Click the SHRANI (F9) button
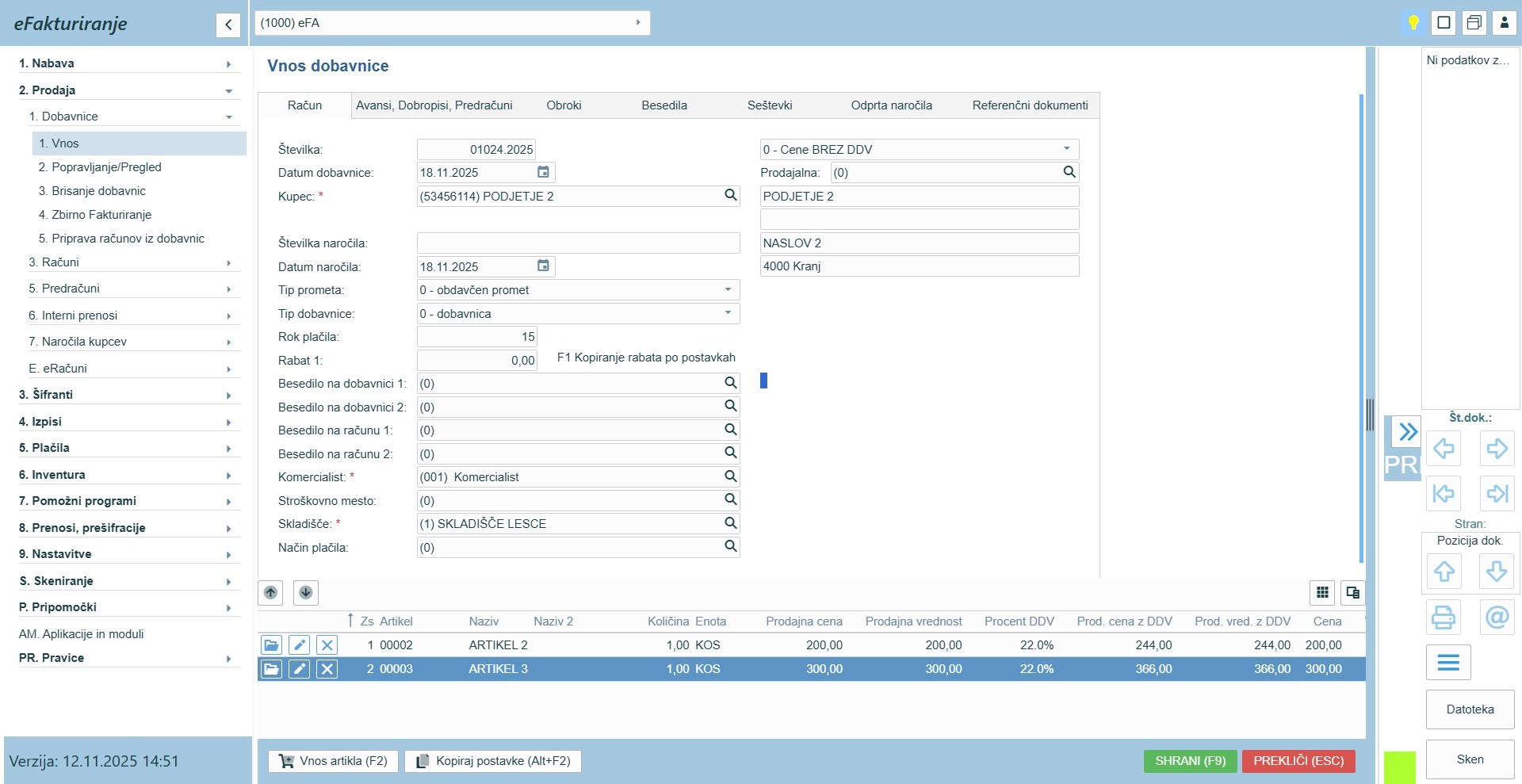1522x784 pixels. click(x=1190, y=761)
